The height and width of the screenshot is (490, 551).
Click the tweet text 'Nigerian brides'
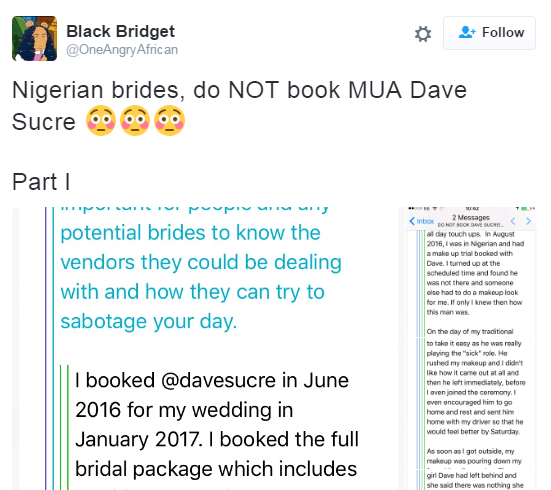[x=98, y=90]
